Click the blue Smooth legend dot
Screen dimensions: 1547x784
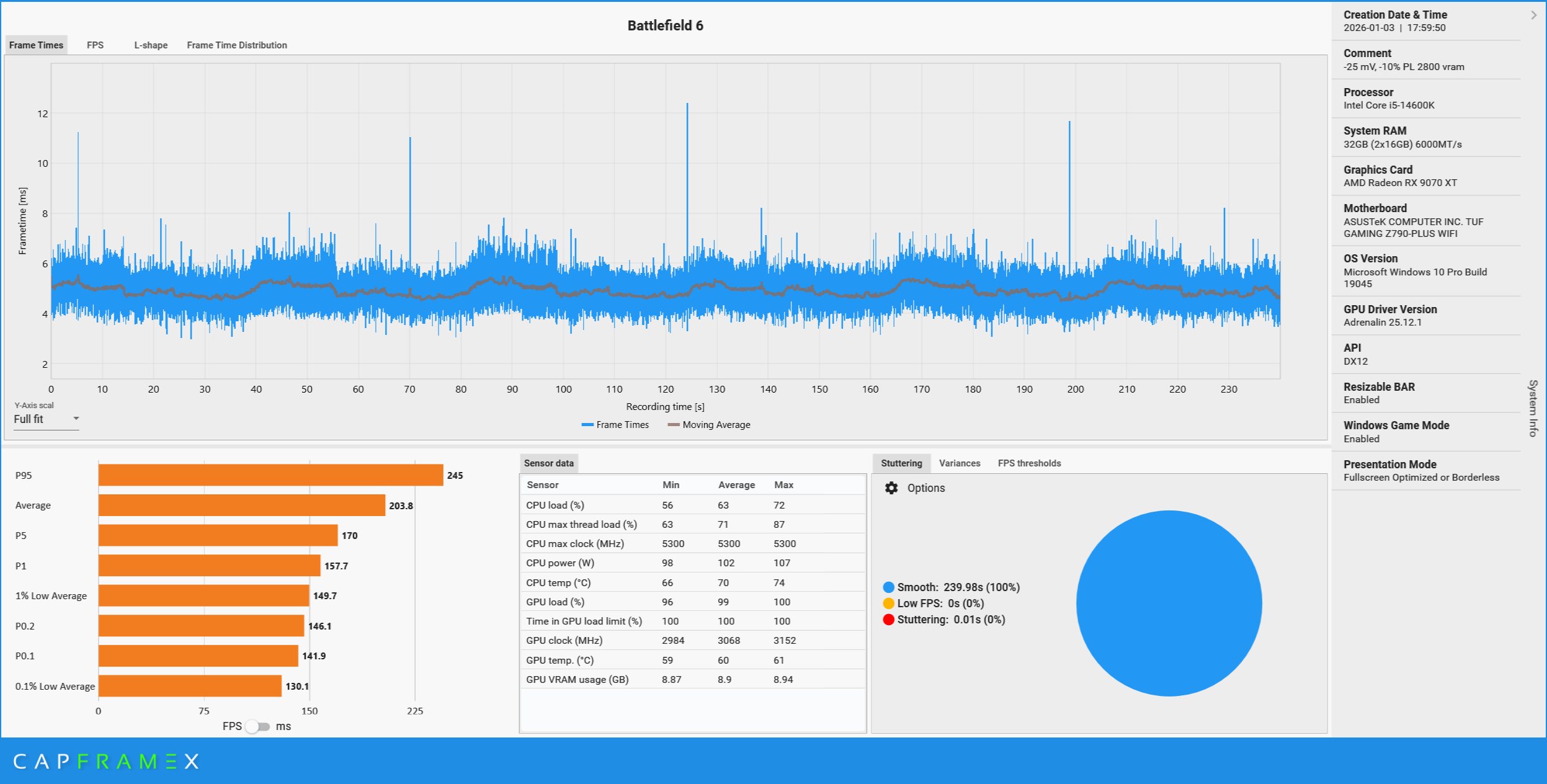[888, 587]
